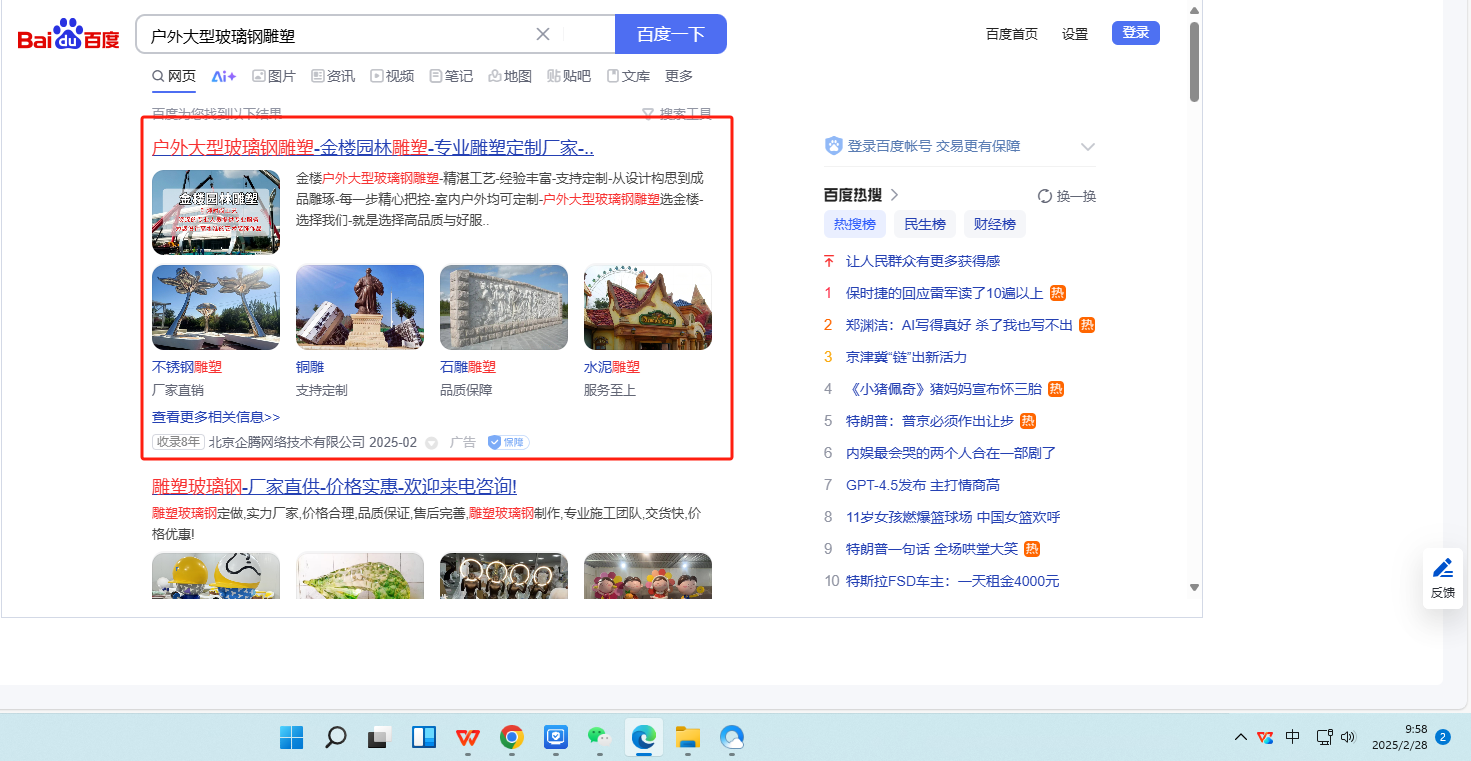This screenshot has height=761, width=1471.
Task: Click the volume speaker icon
Action: click(x=1347, y=738)
